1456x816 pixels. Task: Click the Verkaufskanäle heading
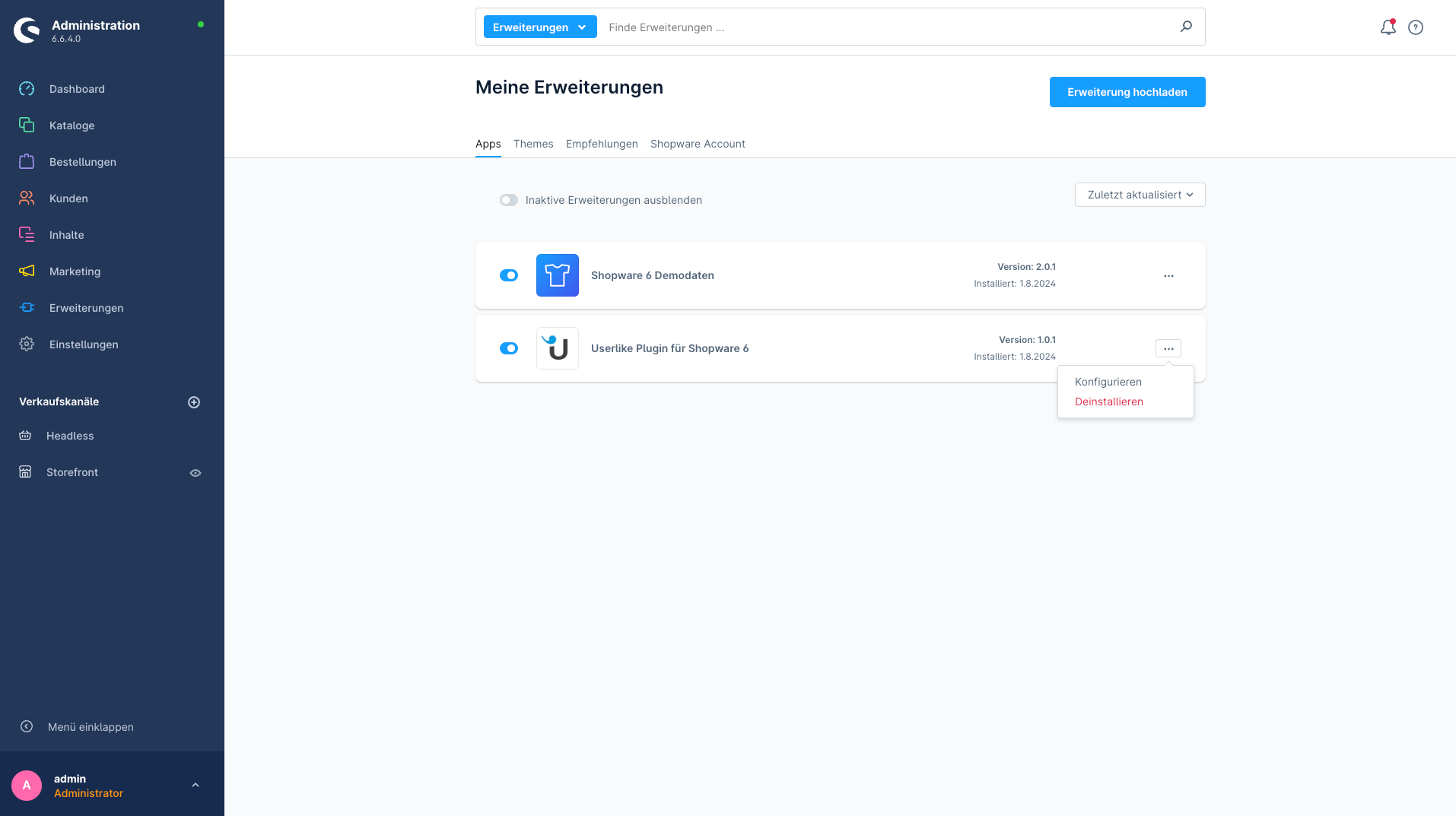click(x=59, y=402)
